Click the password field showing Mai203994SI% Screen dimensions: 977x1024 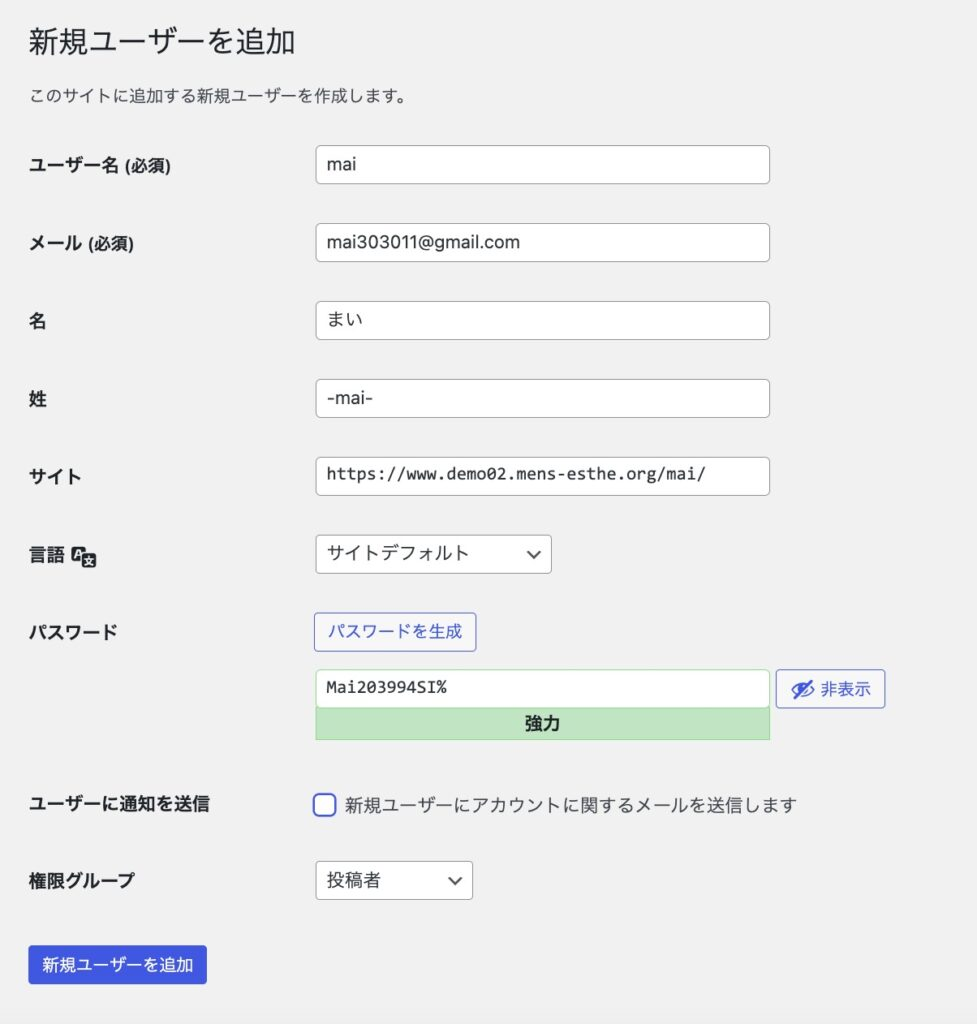click(x=542, y=689)
